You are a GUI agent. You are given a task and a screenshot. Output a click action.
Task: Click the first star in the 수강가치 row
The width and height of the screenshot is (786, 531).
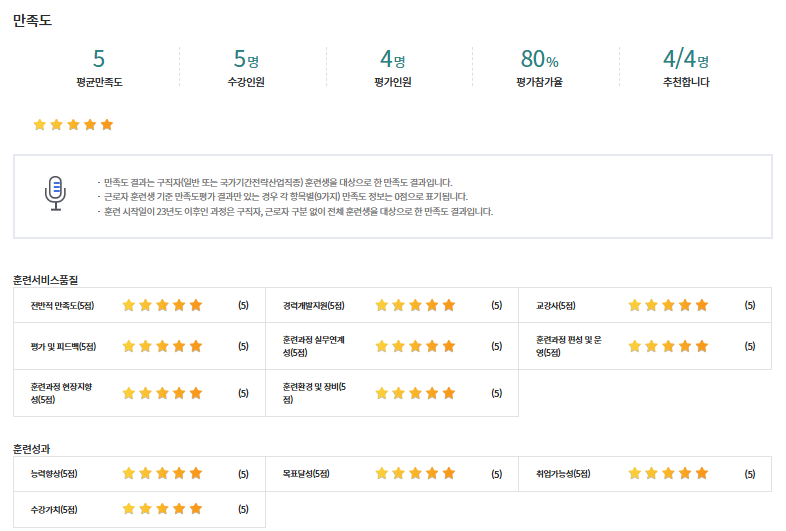[128, 510]
